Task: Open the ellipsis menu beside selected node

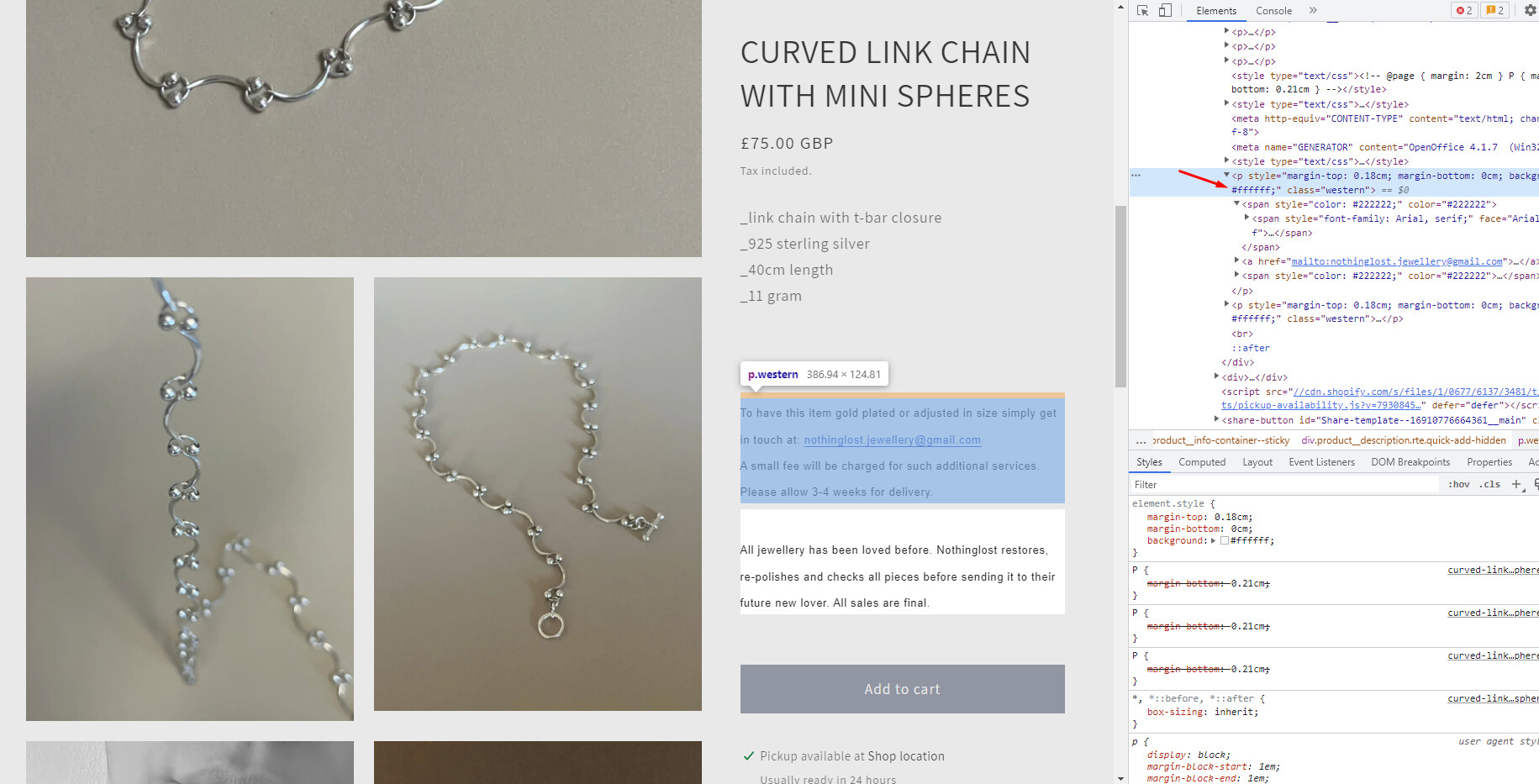Action: coord(1136,176)
